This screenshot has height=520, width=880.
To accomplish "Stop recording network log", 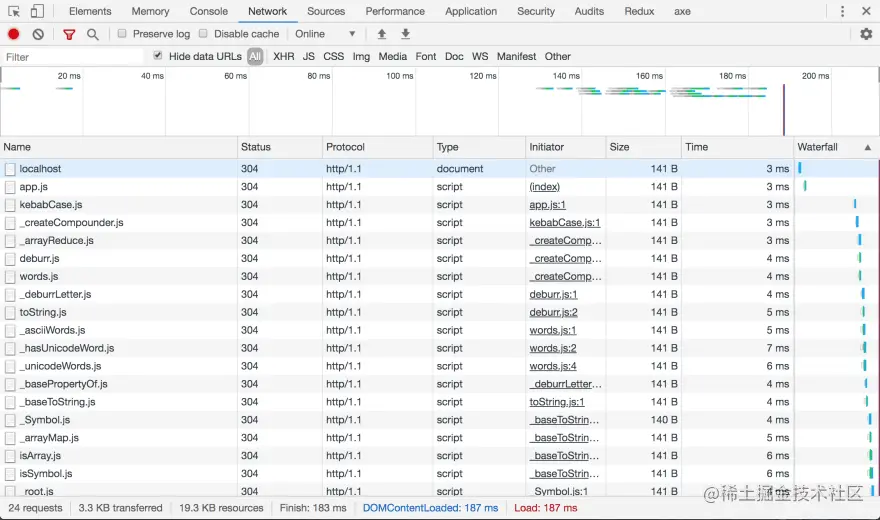I will [x=13, y=34].
